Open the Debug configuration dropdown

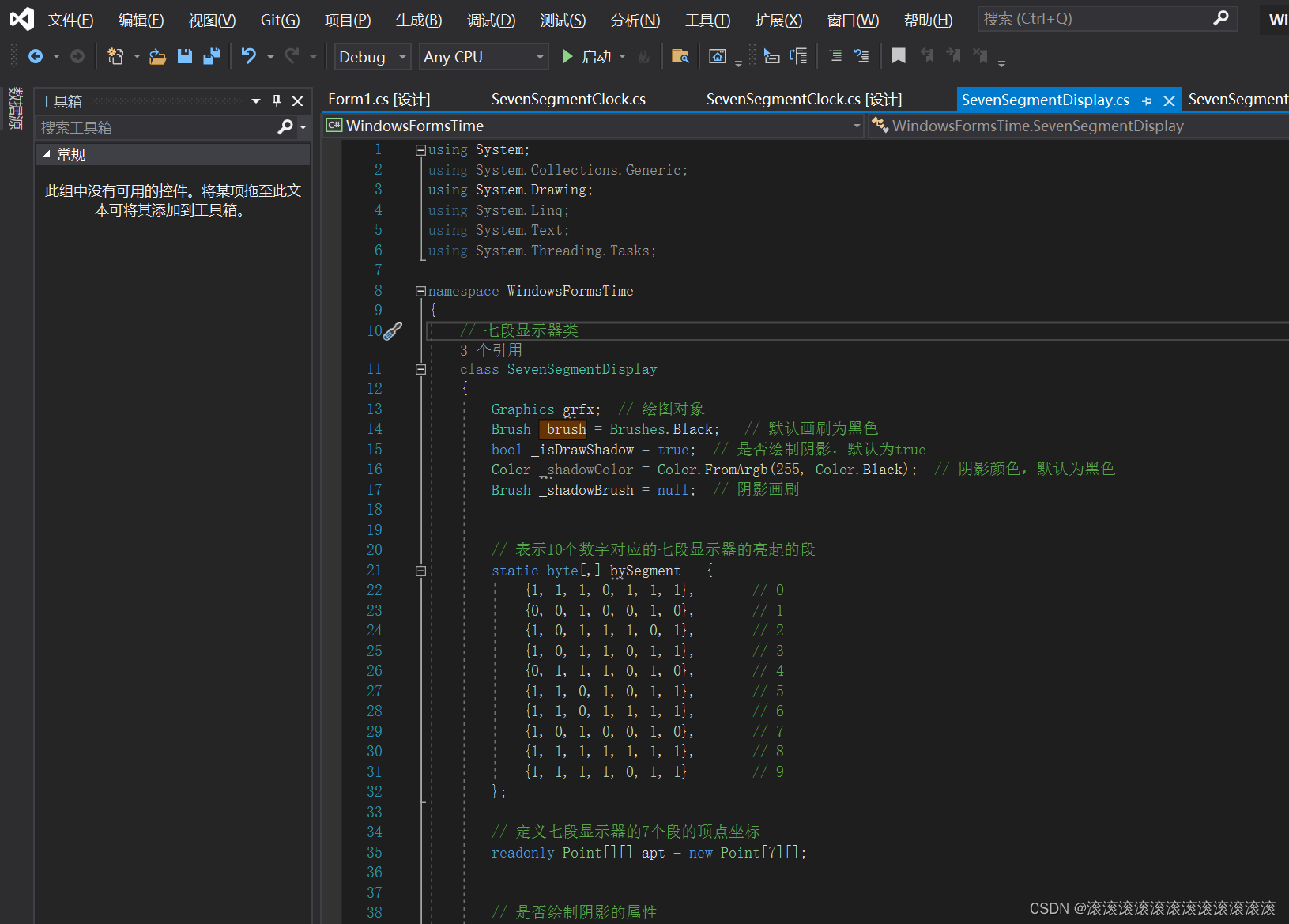[371, 56]
